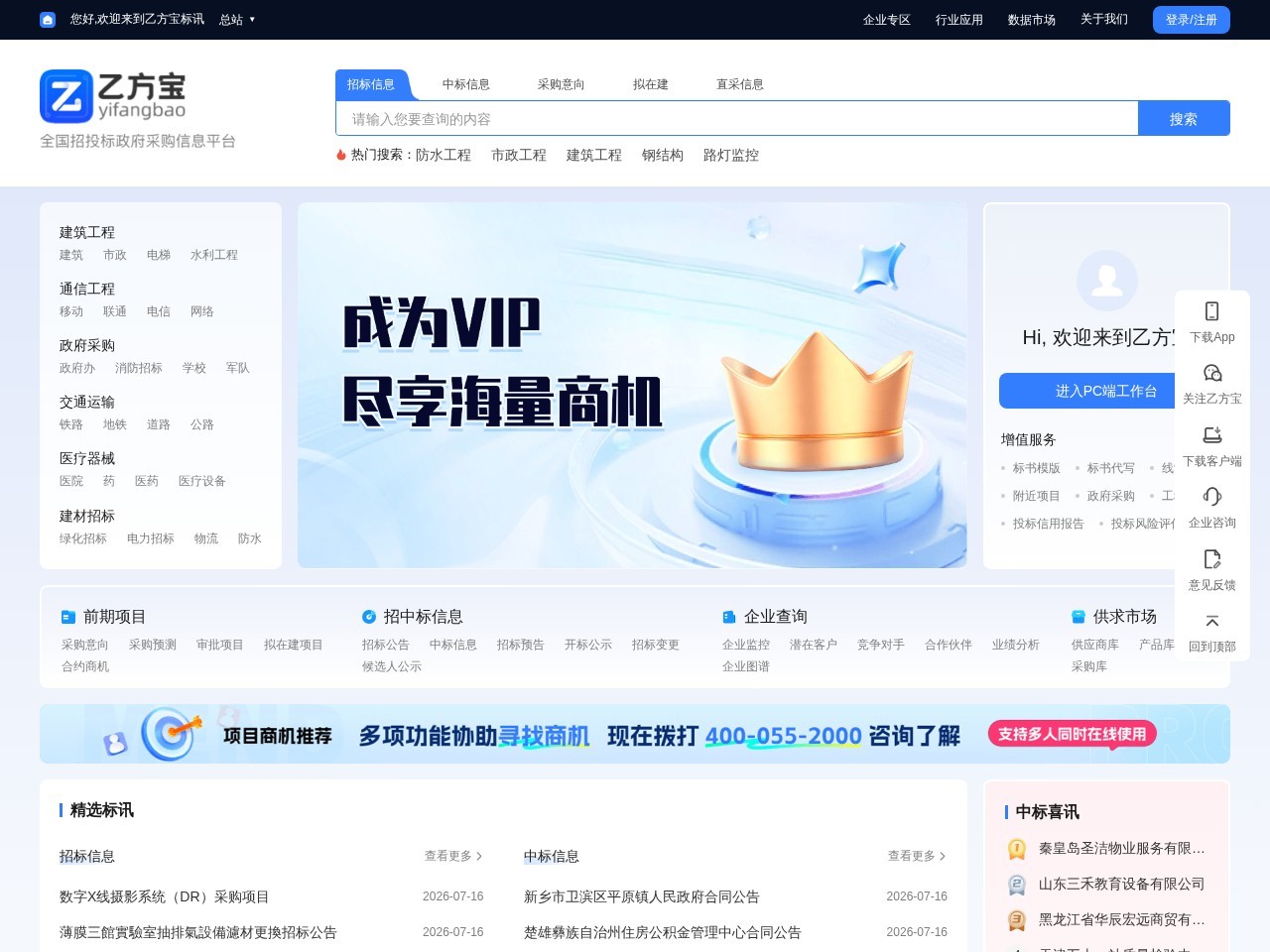Open the 总站 site dropdown

pos(237,20)
